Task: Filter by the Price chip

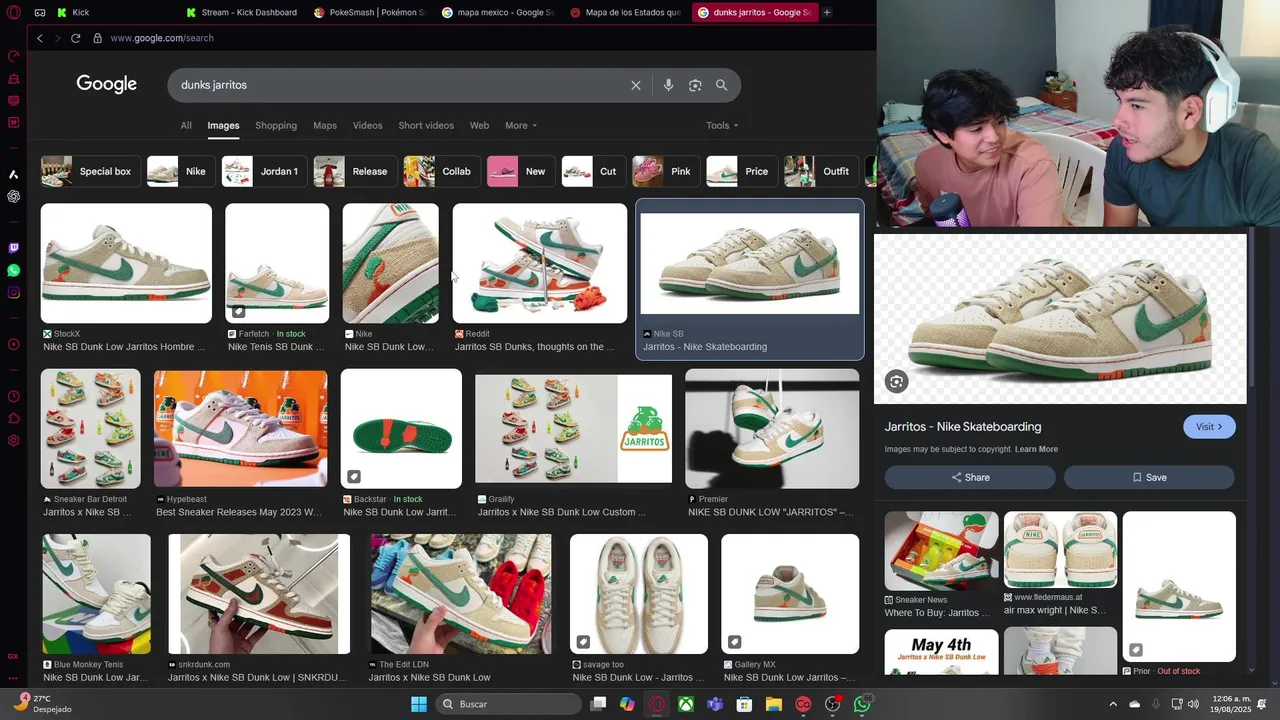Action: (x=741, y=171)
